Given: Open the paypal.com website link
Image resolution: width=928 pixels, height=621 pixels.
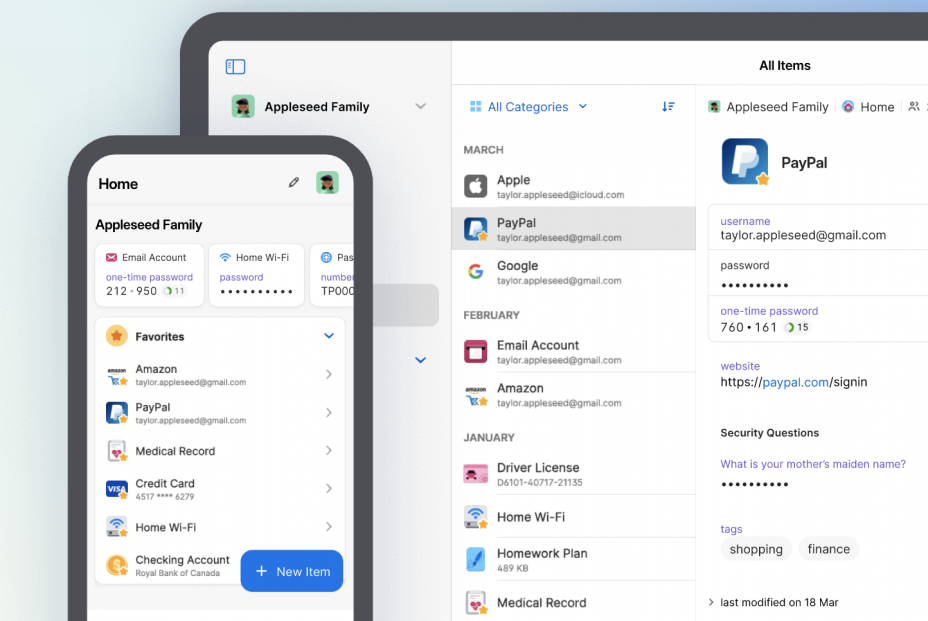Looking at the screenshot, I should click(x=794, y=382).
